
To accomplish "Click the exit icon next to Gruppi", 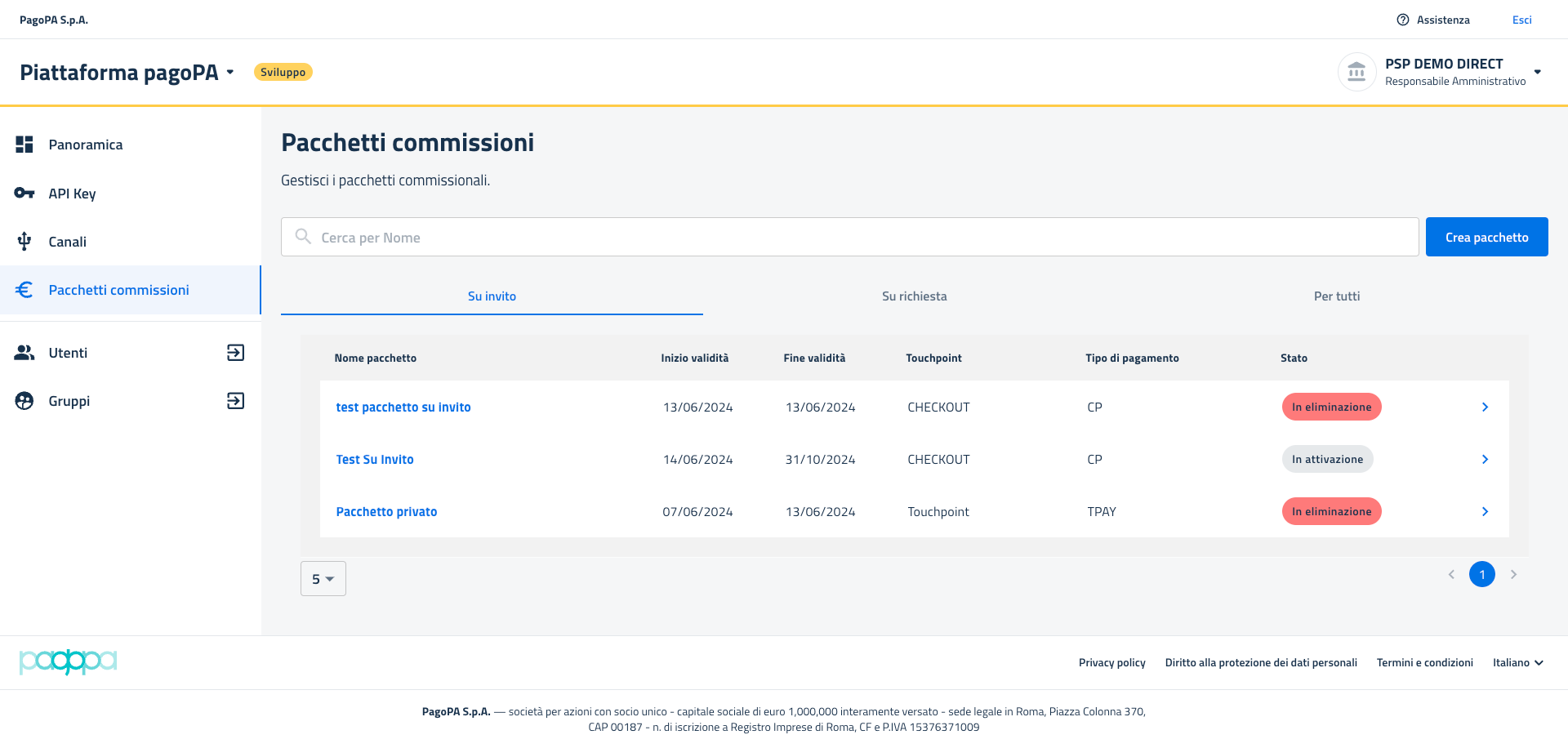I will (x=235, y=401).
